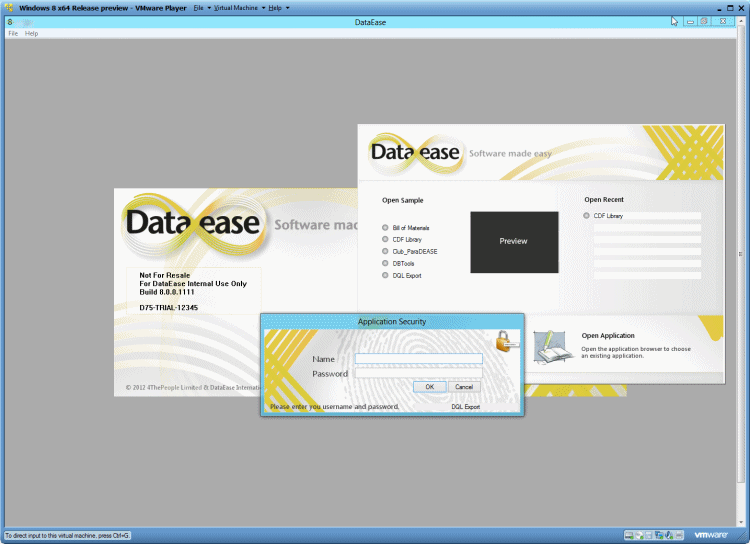Focus the Password input field
The width and height of the screenshot is (750, 544).
[419, 373]
